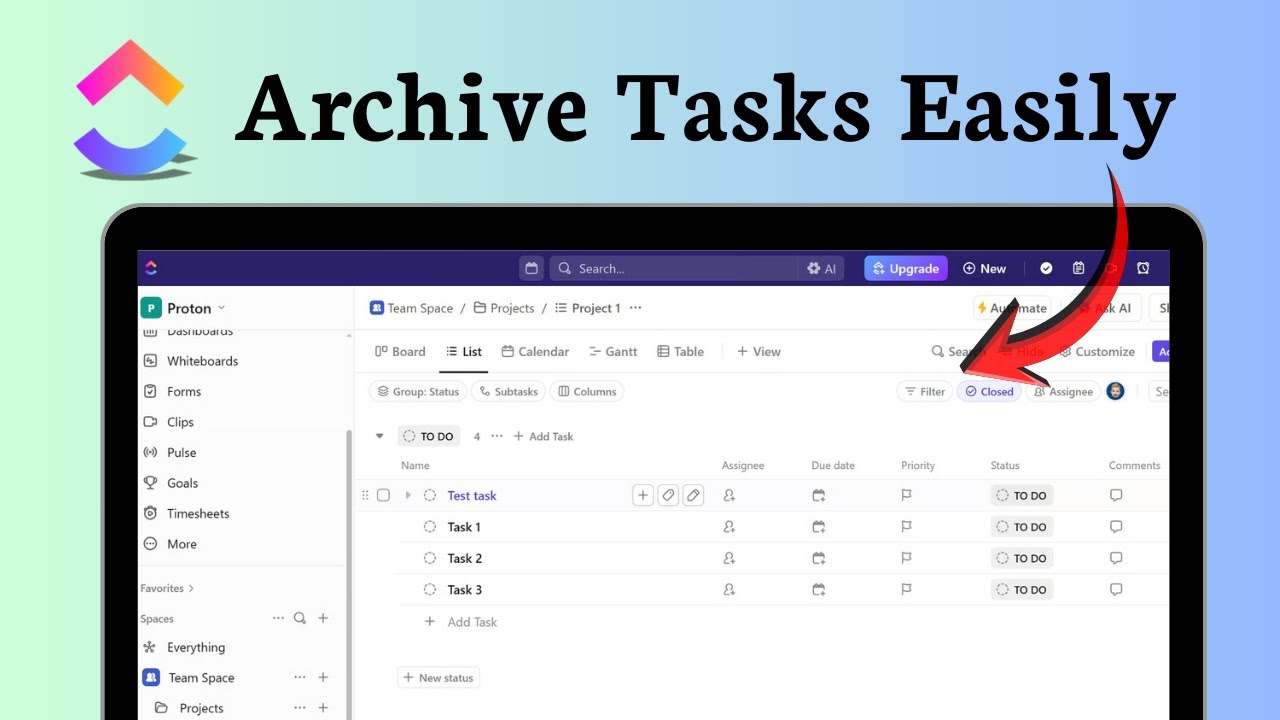Image resolution: width=1280 pixels, height=720 pixels.
Task: Open the Filter button
Action: (x=924, y=392)
